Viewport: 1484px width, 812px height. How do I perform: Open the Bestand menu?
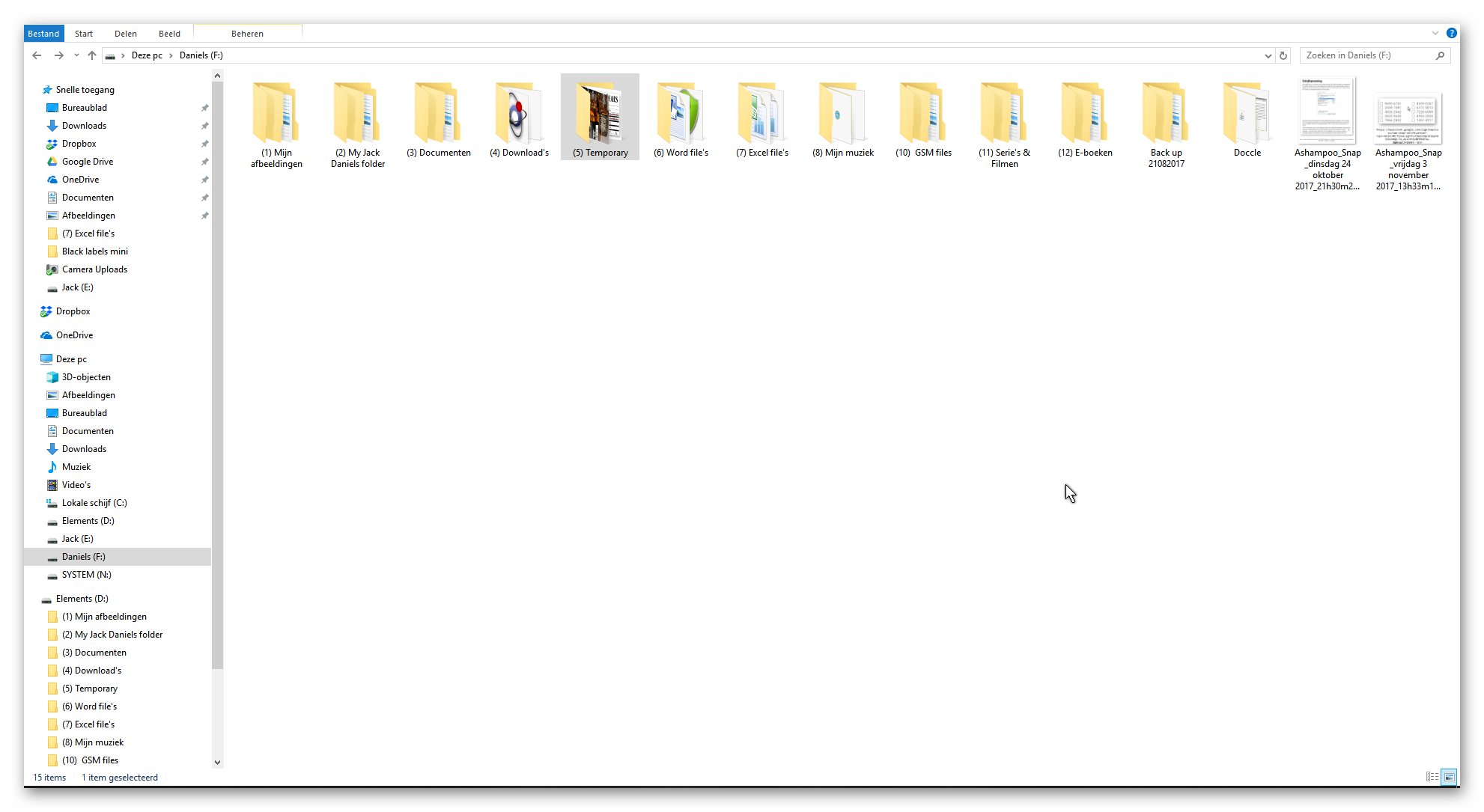click(x=43, y=34)
